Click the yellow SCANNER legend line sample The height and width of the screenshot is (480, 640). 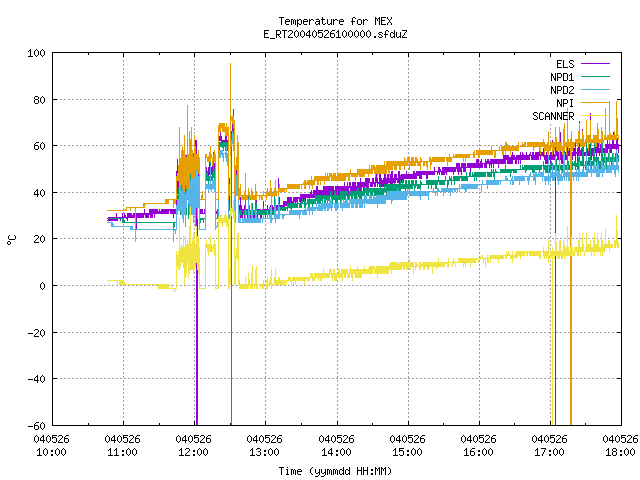(x=595, y=116)
